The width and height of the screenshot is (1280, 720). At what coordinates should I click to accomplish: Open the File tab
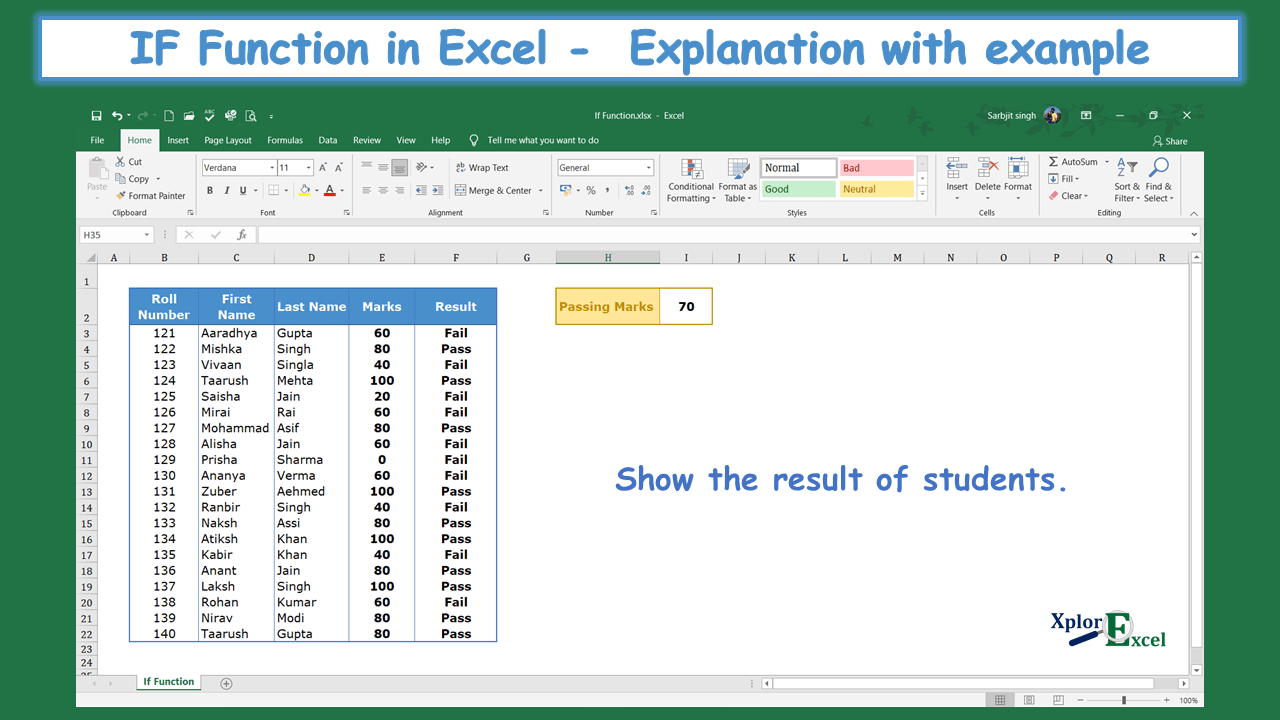[x=97, y=141]
